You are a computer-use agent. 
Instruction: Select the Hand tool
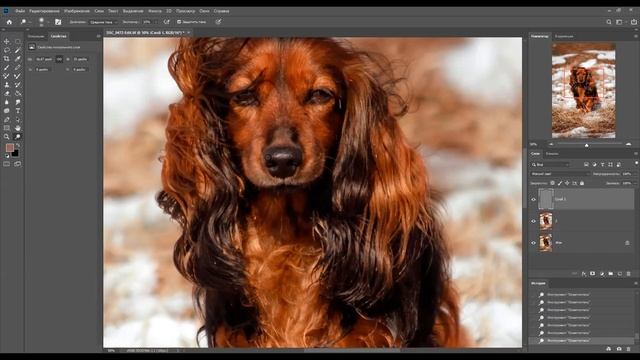(18, 128)
